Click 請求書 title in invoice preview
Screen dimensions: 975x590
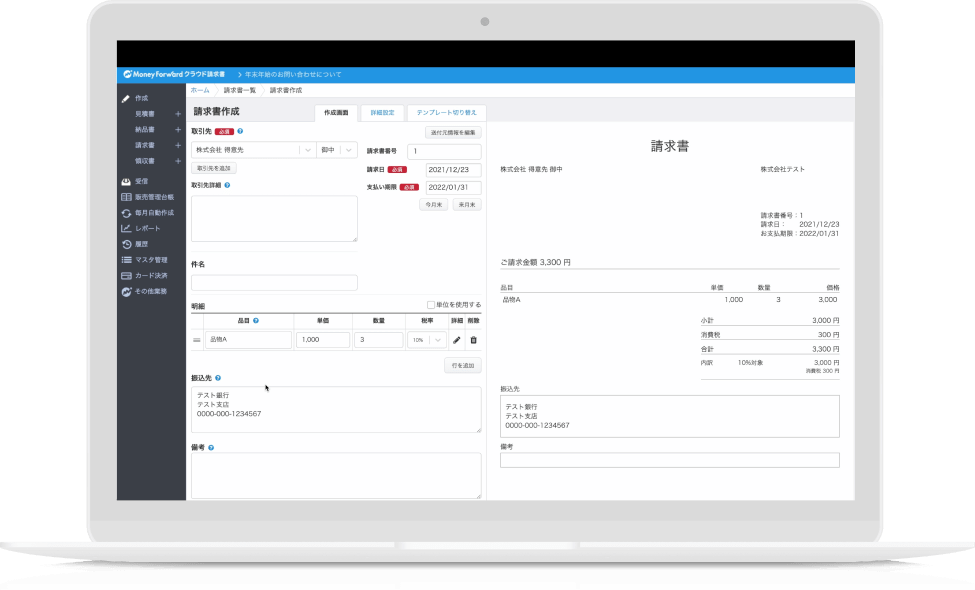[670, 146]
